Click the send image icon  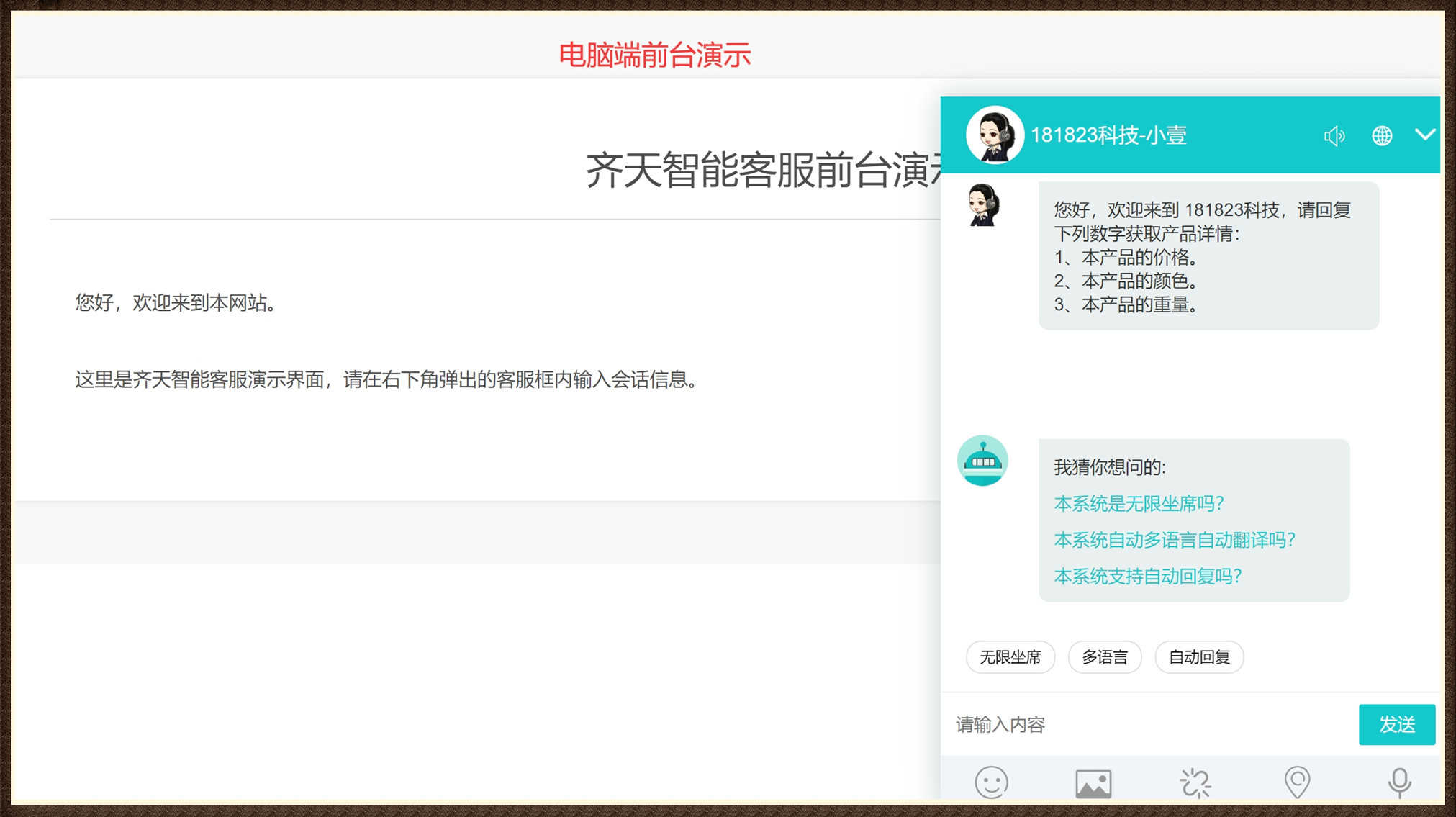click(1093, 783)
